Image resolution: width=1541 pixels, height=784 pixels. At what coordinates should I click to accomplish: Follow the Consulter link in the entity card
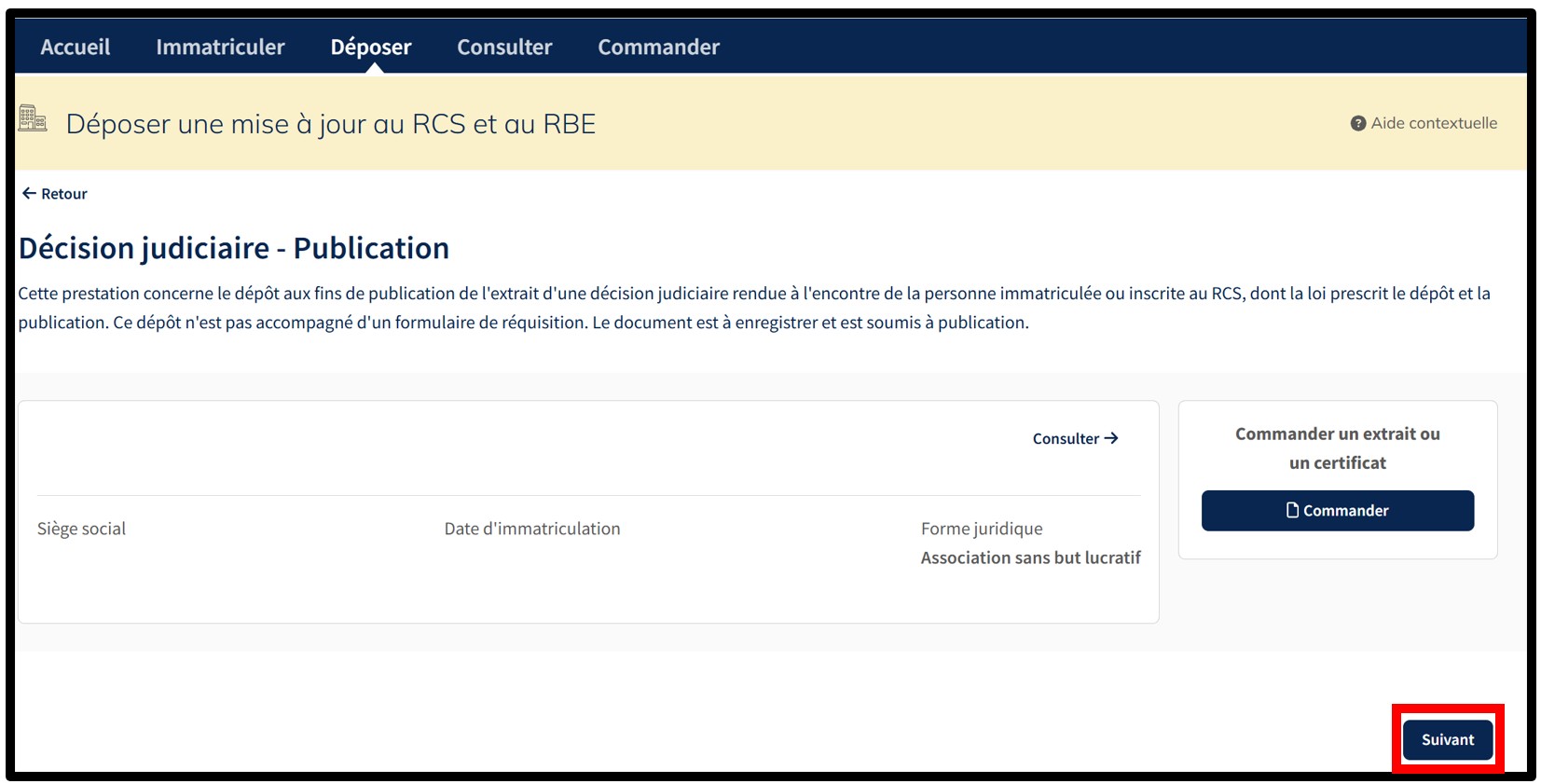(x=1066, y=439)
